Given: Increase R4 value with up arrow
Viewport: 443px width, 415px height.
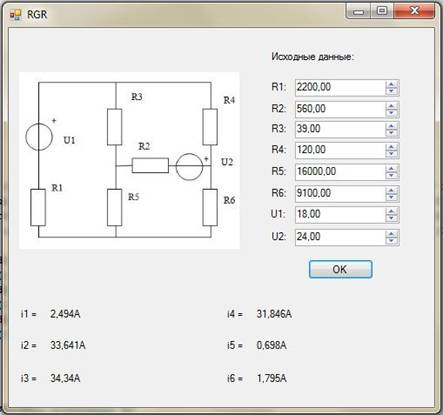Looking at the screenshot, I should pos(391,147).
